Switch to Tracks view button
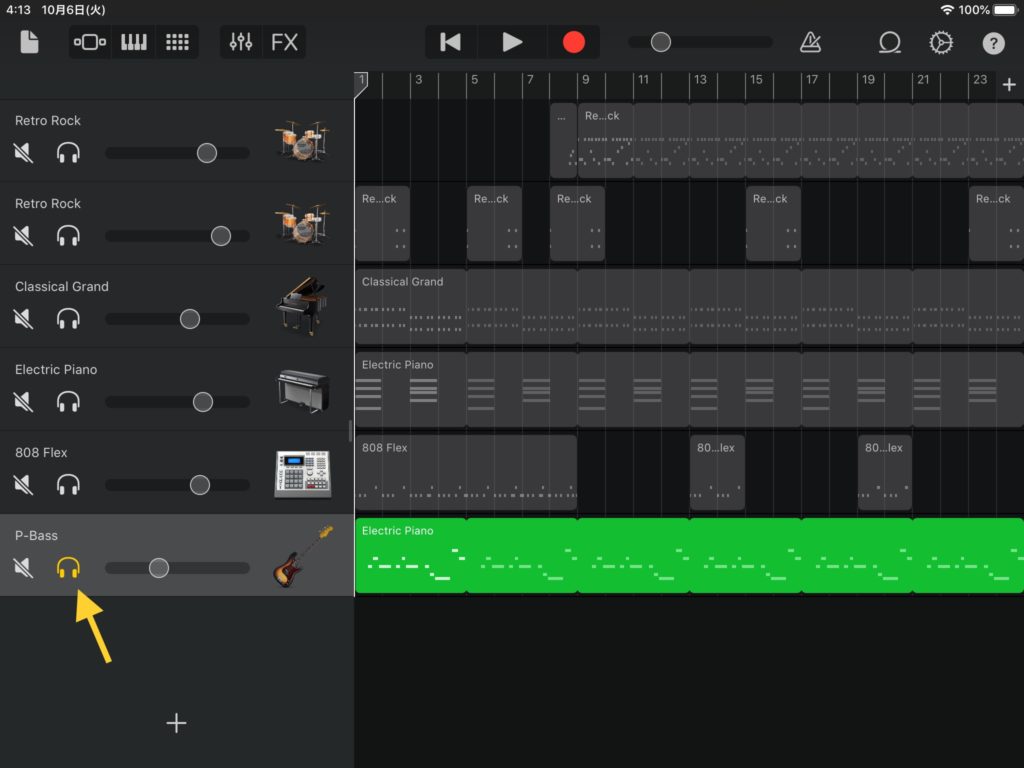 point(90,42)
